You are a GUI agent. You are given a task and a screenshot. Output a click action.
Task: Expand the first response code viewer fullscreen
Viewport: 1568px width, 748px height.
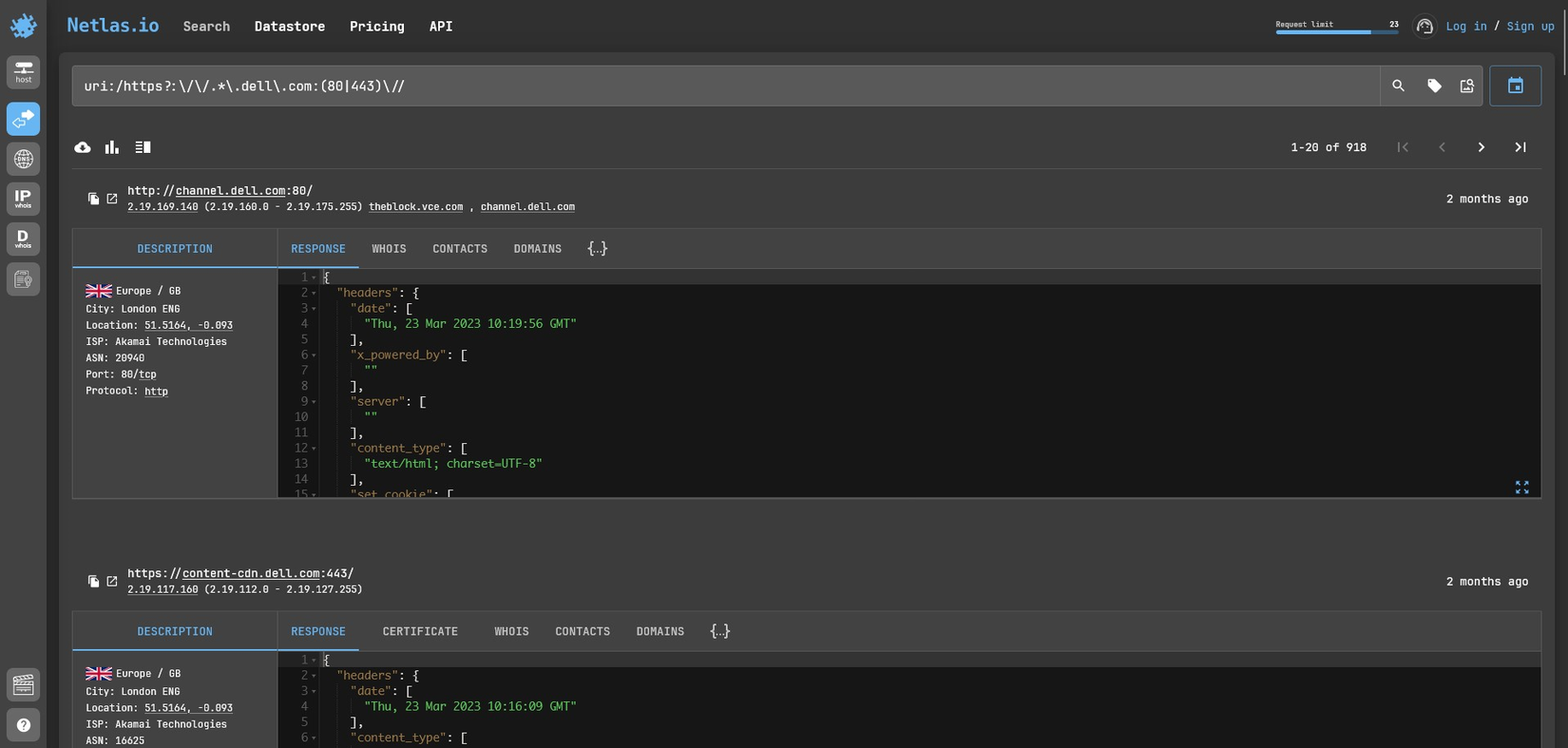pos(1521,487)
